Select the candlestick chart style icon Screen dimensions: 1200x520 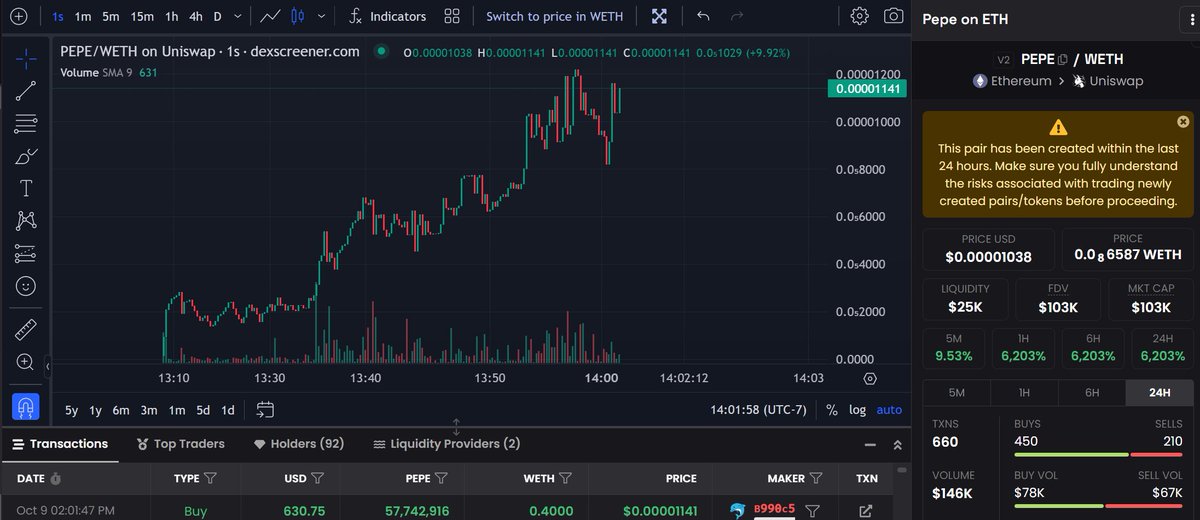[297, 16]
